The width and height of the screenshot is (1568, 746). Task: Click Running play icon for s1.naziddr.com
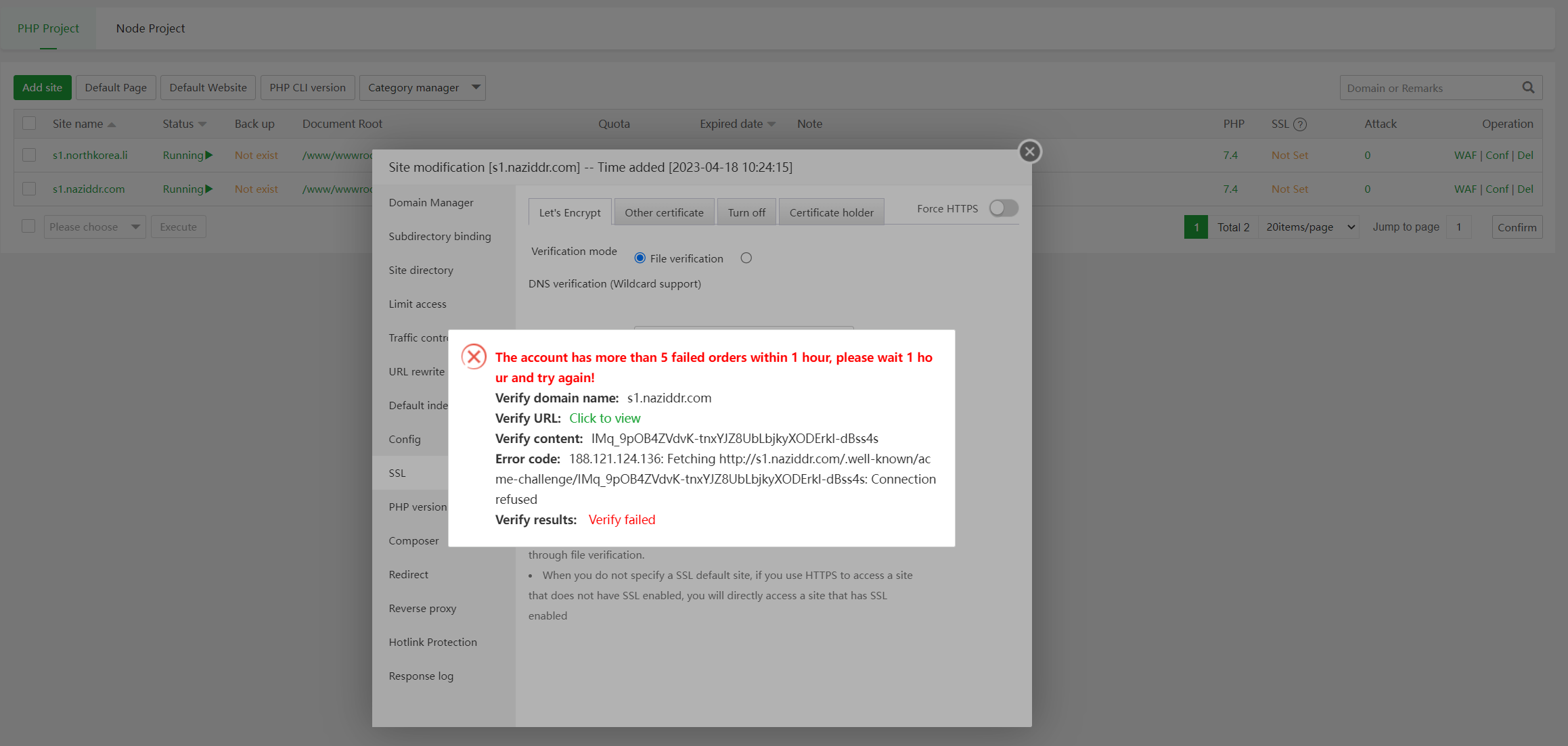(x=208, y=189)
